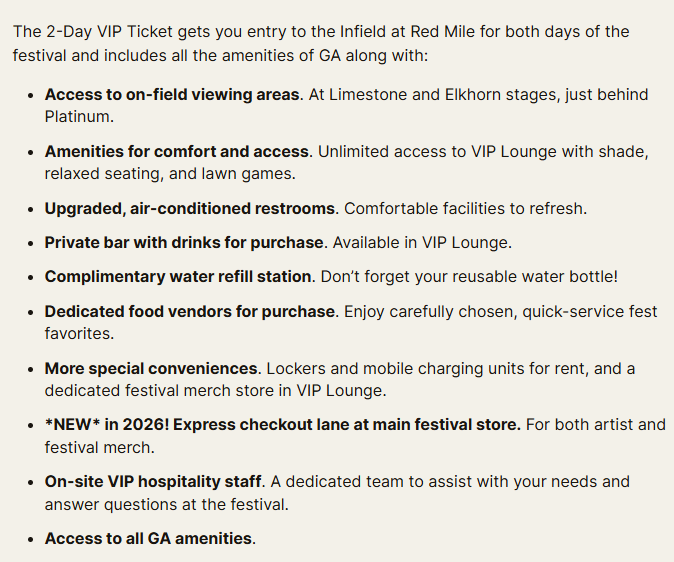Click the "2-Day VIP Ticket" intro paragraph

click(321, 42)
